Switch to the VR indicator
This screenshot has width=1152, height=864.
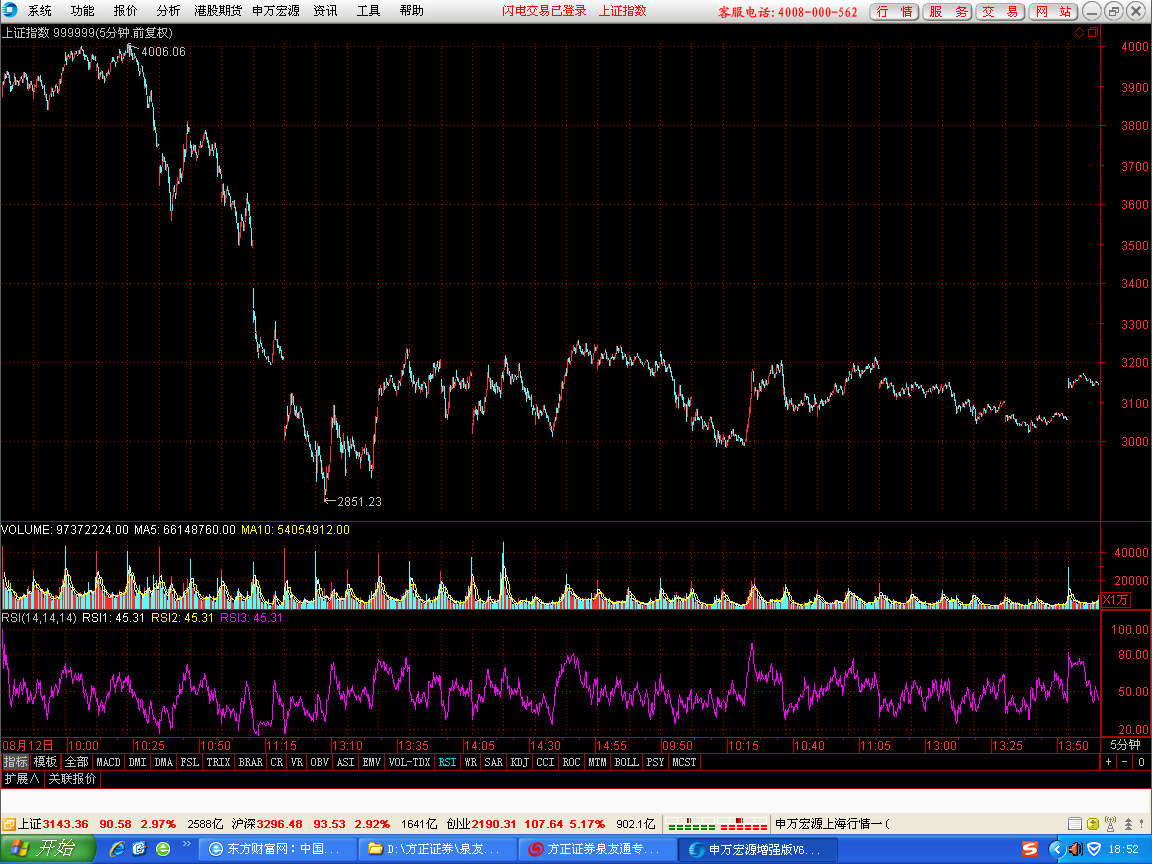(x=297, y=762)
